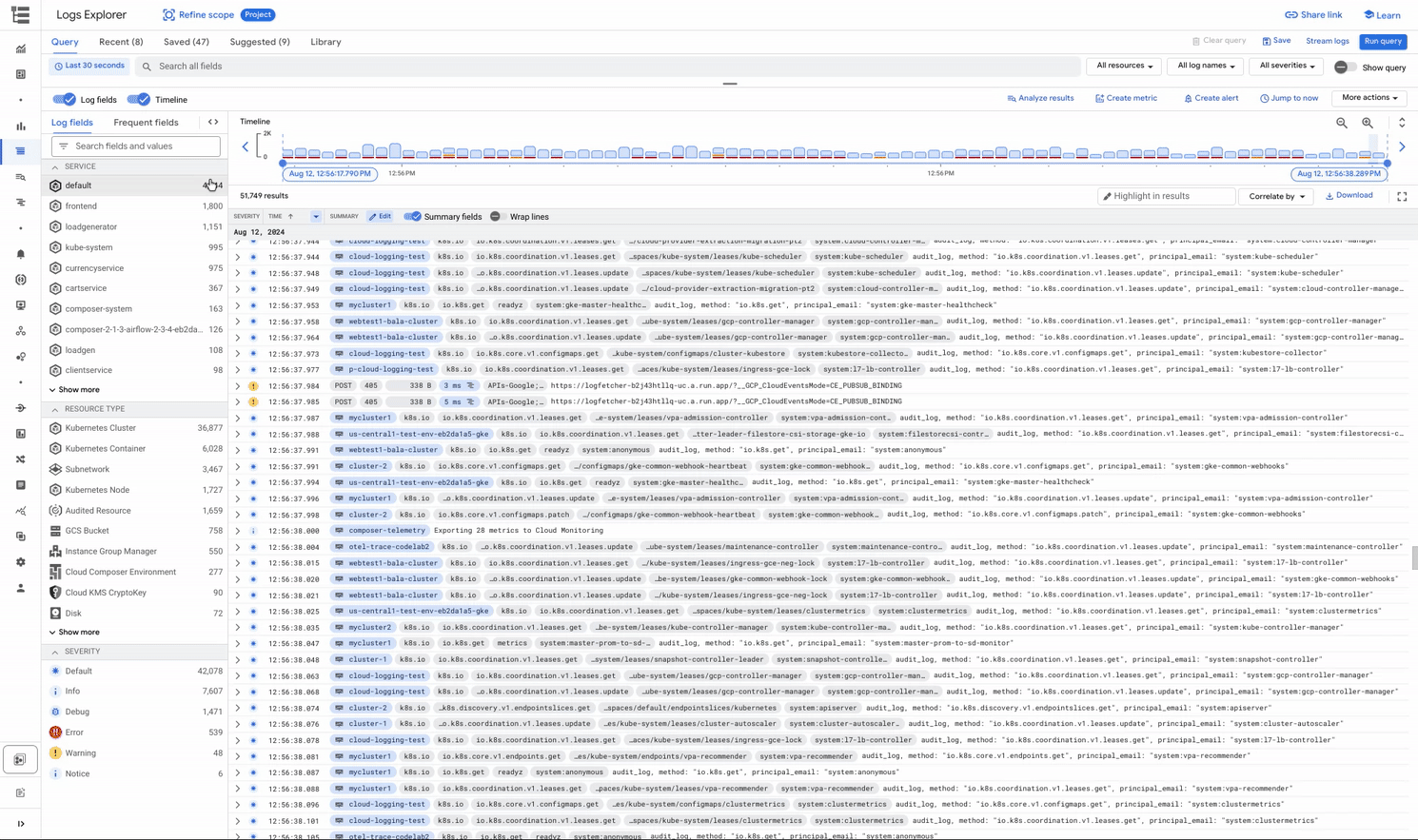Open the More actions dropdown
This screenshot has width=1418, height=840.
pyautogui.click(x=1369, y=98)
